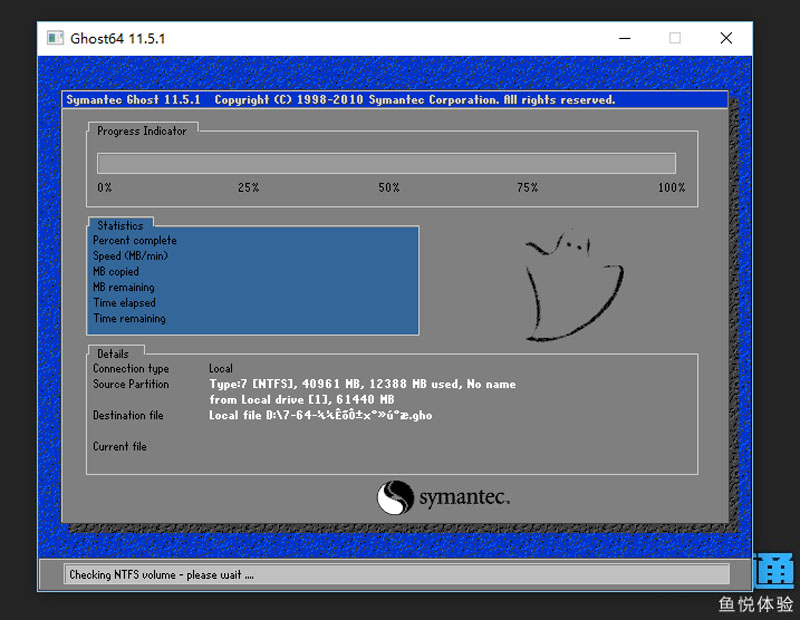Maximize the Ghost64 window
The width and height of the screenshot is (800, 620).
(675, 38)
